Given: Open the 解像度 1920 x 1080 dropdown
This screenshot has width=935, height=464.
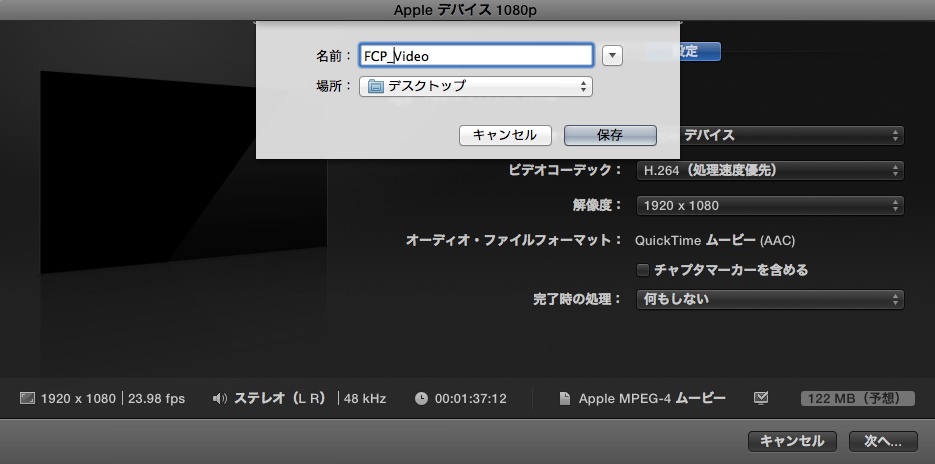Looking at the screenshot, I should tap(770, 206).
